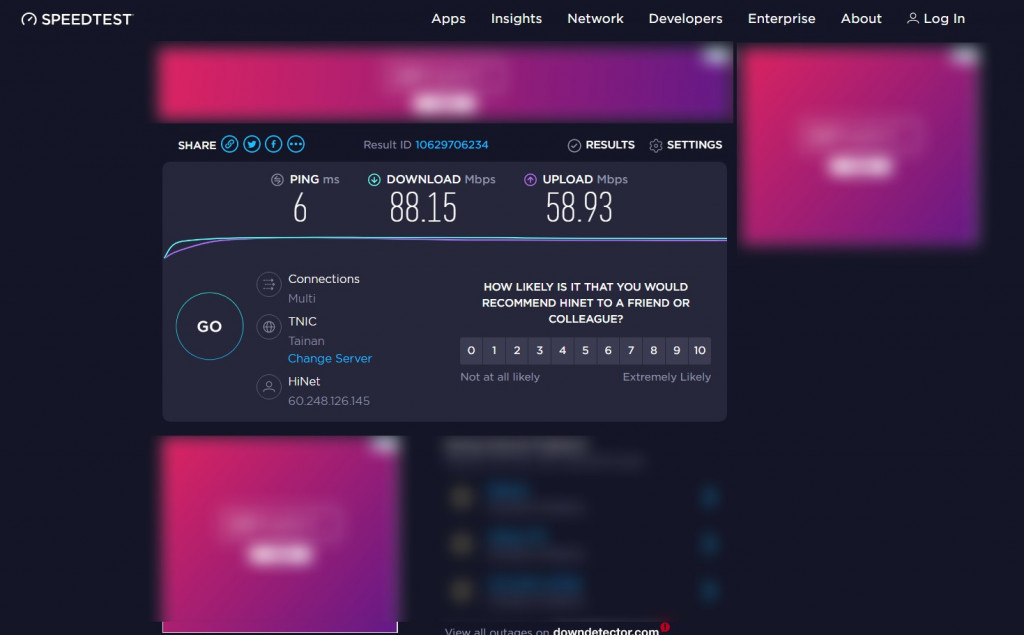Click the TNIC server globe icon
Image resolution: width=1024 pixels, height=635 pixels.
pyautogui.click(x=268, y=327)
